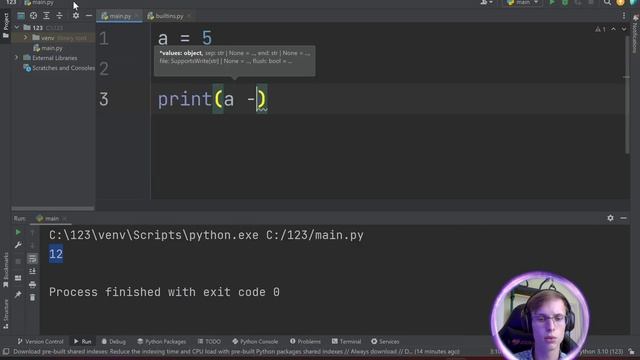Click the Debug bug icon in top toolbar
This screenshot has width=640, height=360.
click(x=565, y=3)
